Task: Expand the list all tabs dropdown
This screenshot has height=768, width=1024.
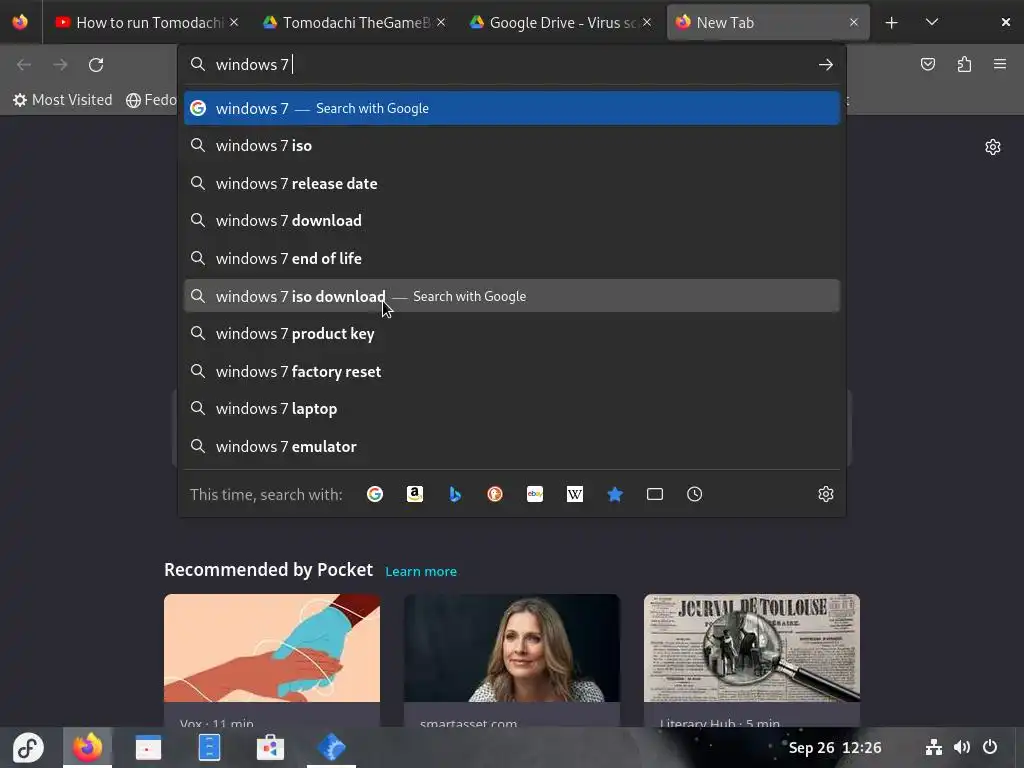Action: click(932, 22)
